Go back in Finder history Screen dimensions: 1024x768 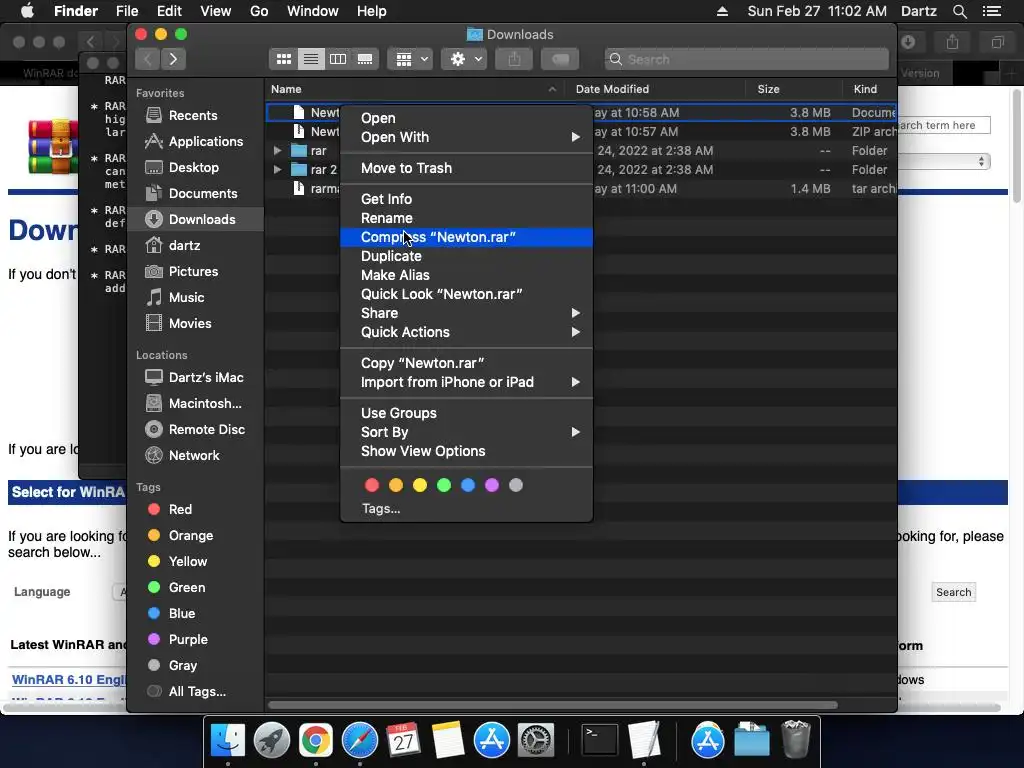pyautogui.click(x=148, y=59)
